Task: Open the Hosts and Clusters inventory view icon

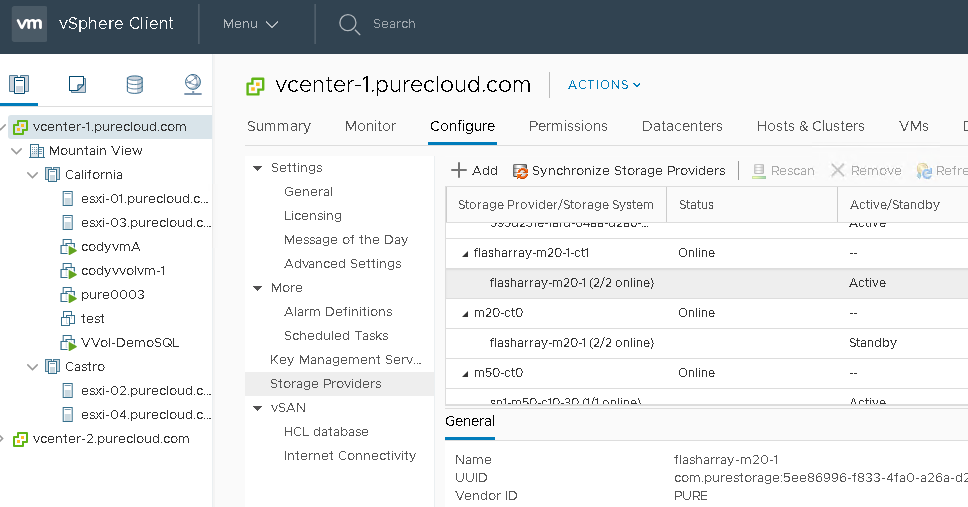Action: [x=19, y=85]
